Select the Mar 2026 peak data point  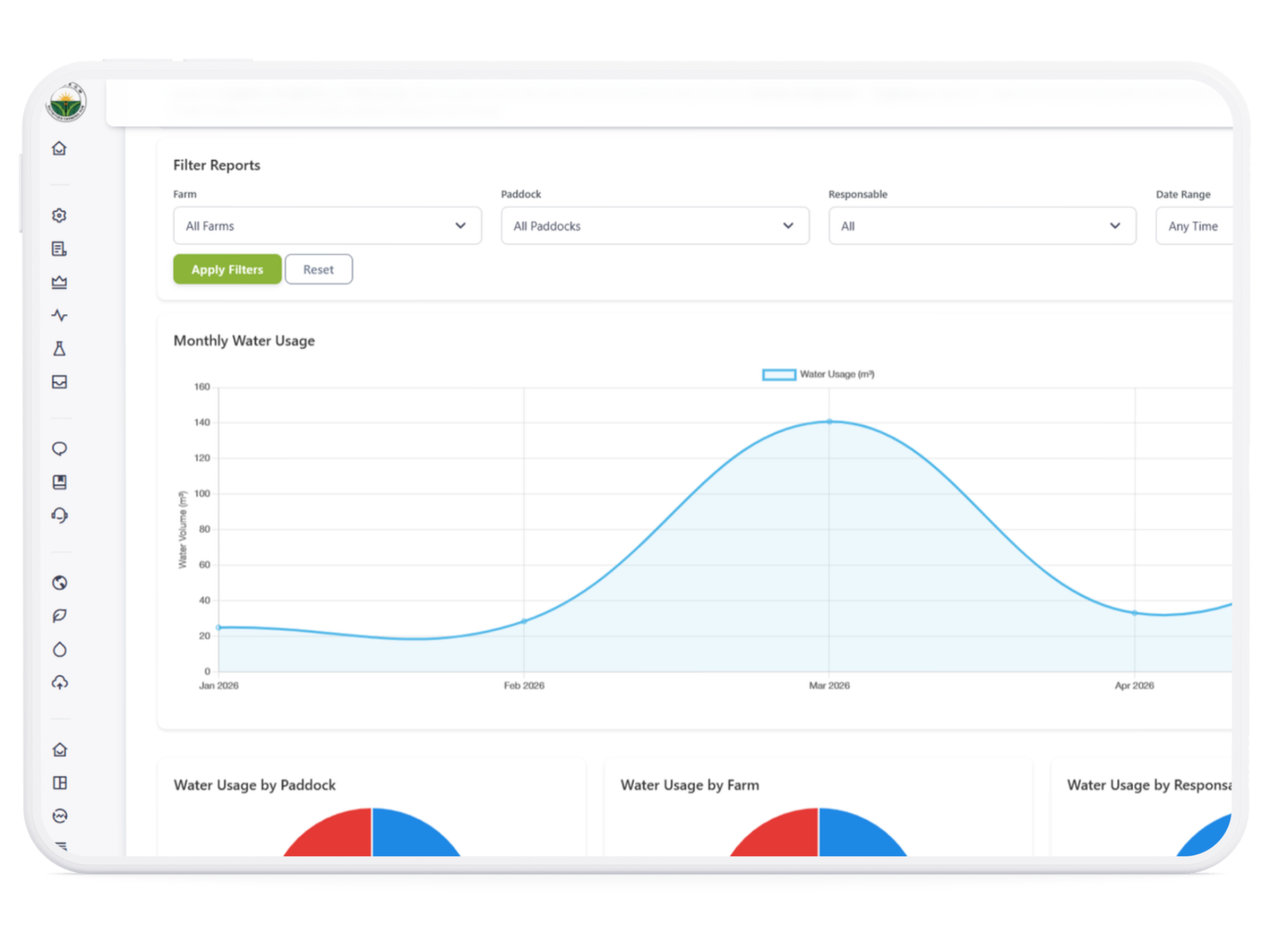(x=829, y=421)
